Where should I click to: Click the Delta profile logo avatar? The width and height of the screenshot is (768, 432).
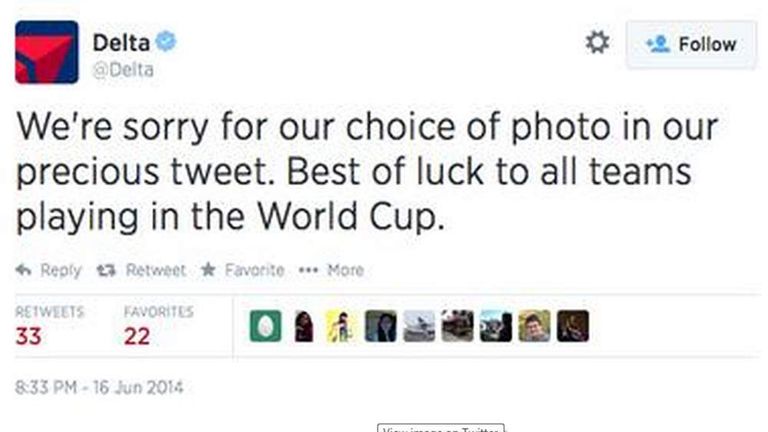[x=46, y=52]
